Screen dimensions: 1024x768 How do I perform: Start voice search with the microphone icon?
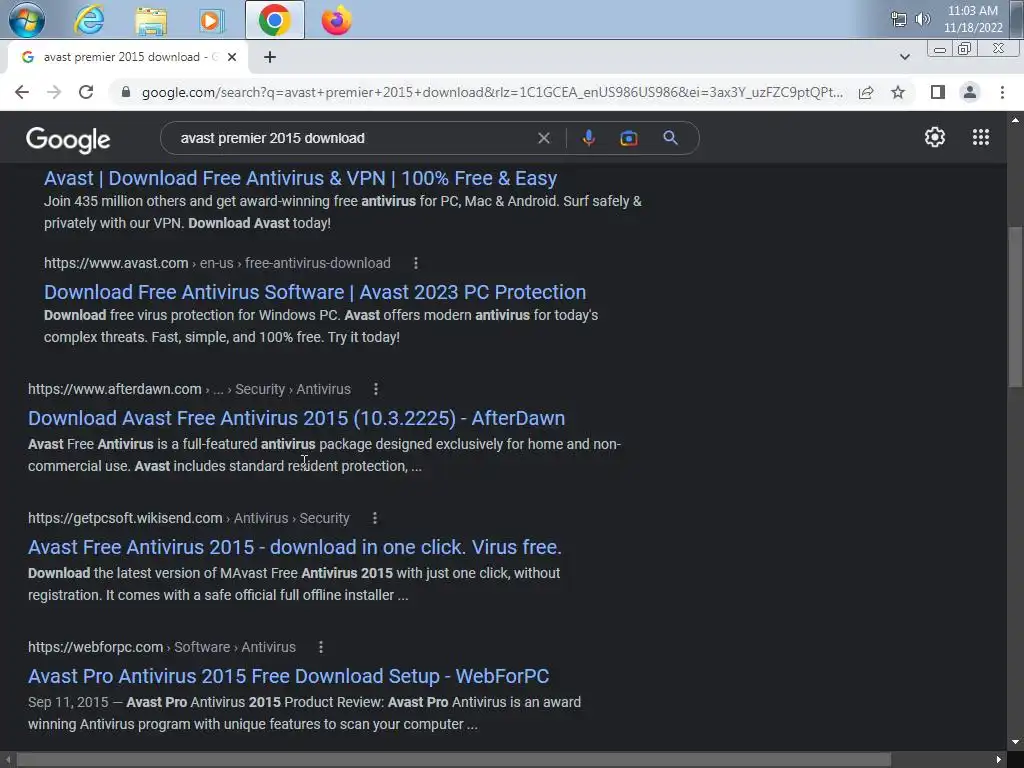pos(588,138)
